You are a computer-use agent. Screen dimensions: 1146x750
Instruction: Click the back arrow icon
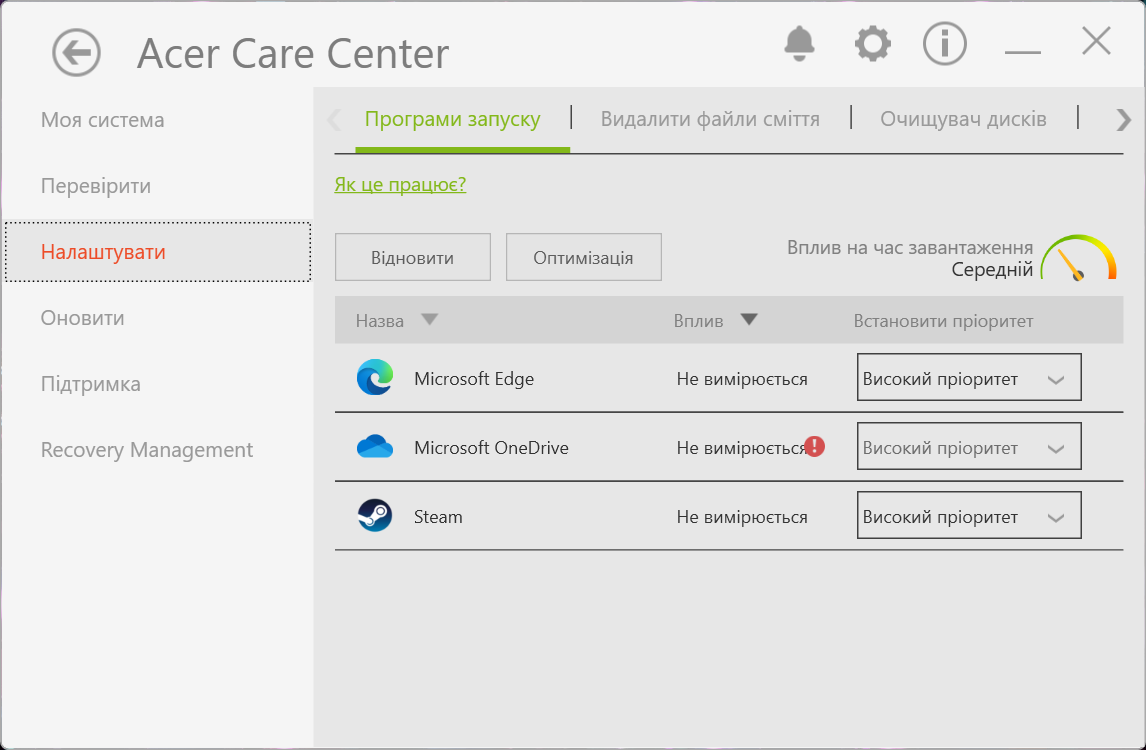click(77, 52)
